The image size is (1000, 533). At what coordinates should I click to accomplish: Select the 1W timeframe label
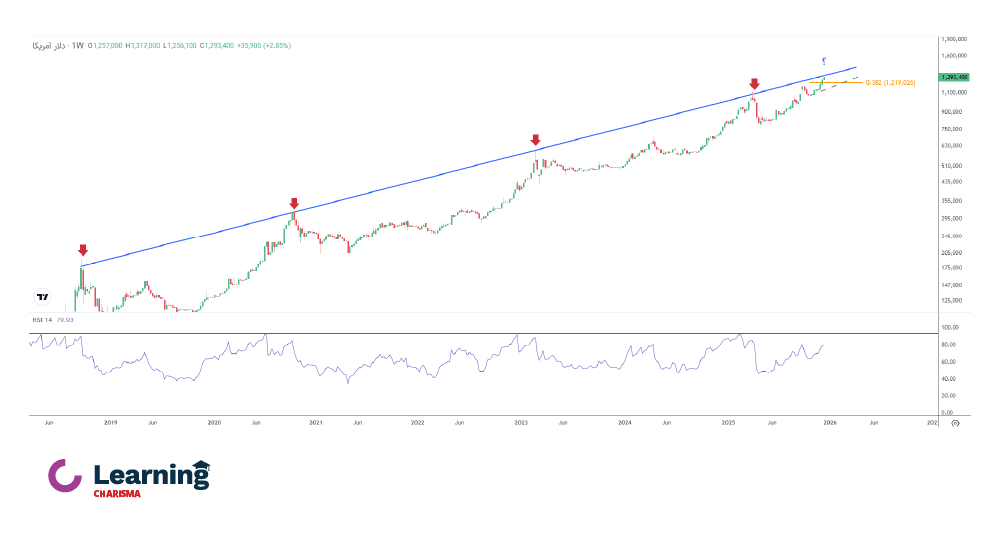(x=77, y=45)
